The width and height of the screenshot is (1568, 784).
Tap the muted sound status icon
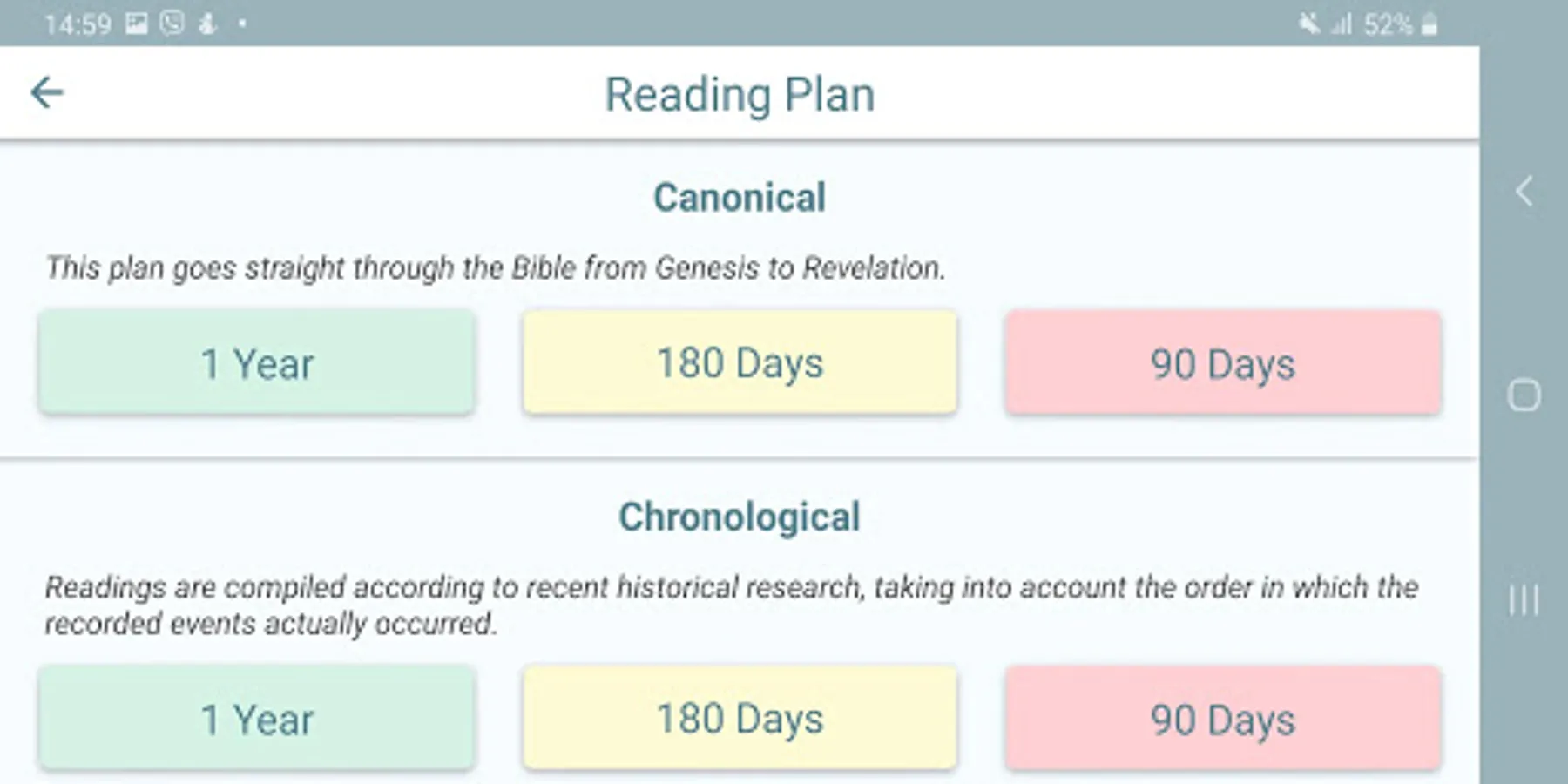pos(1308,24)
